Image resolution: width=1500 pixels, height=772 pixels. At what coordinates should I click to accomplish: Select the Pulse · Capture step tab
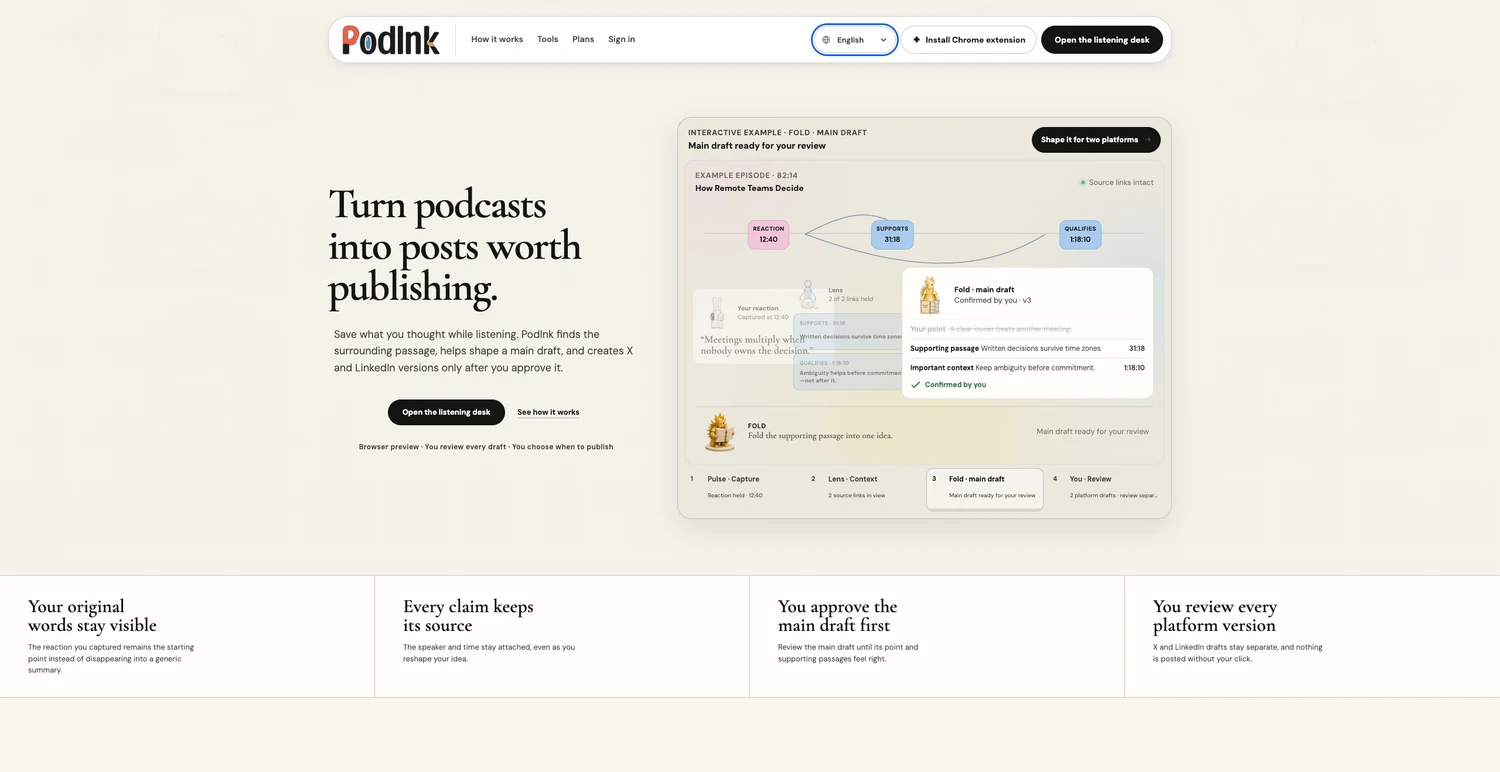pyautogui.click(x=744, y=487)
